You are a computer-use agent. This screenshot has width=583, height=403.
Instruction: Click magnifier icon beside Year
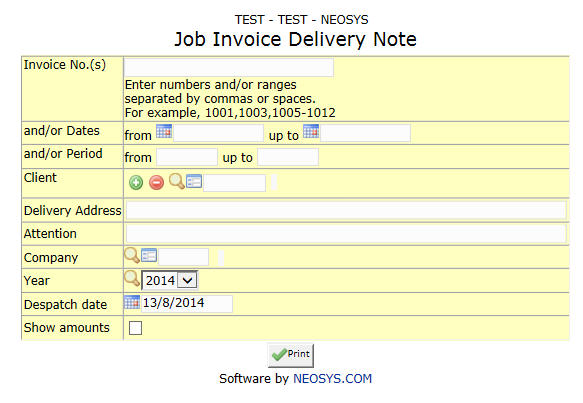click(x=132, y=278)
